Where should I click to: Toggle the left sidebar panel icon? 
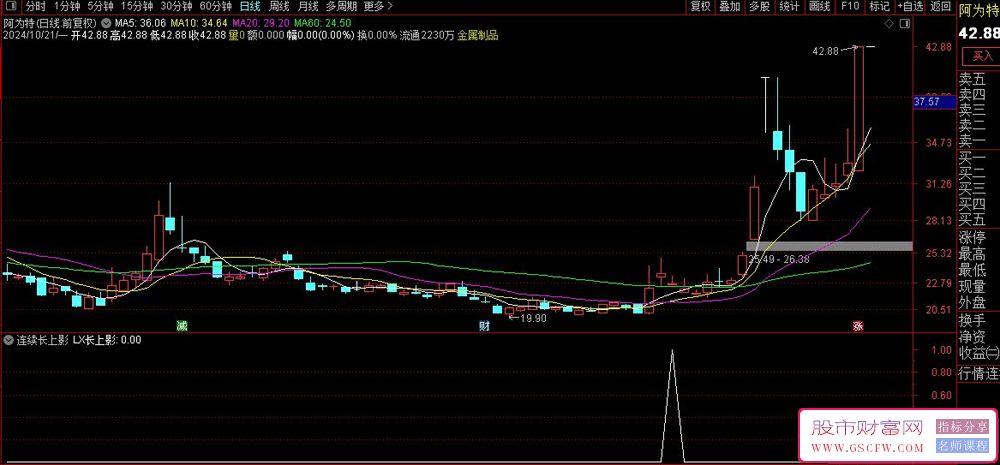[x=11, y=6]
